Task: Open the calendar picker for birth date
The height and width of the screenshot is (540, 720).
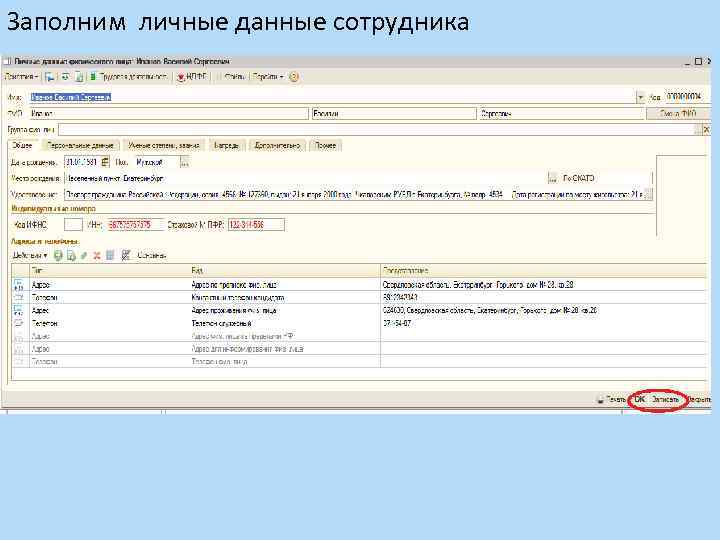Action: (105, 162)
